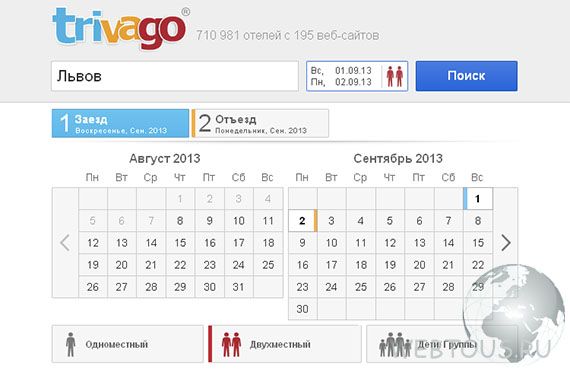Pick September 1 in calendar
Screen dimensions: 570x369
(478, 199)
